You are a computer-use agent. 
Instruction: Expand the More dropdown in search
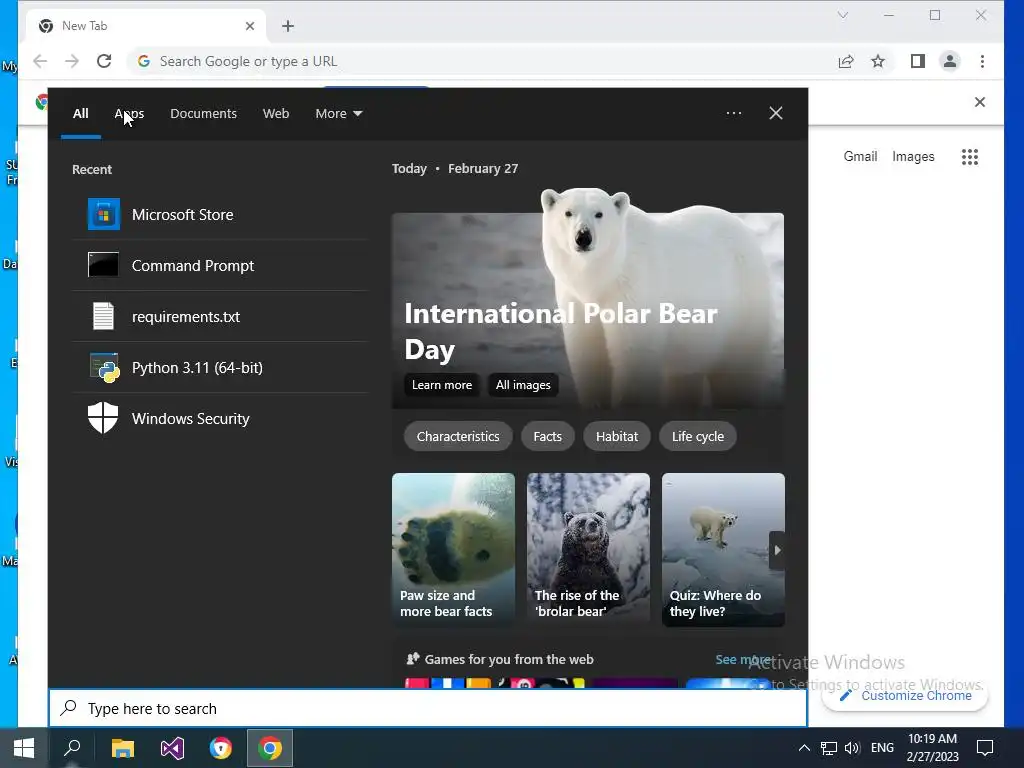[x=338, y=113]
